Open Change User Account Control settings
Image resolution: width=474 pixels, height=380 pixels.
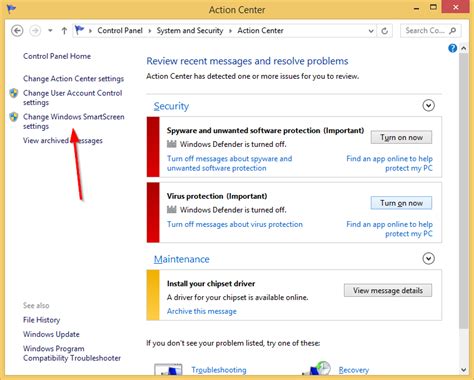tap(73, 98)
